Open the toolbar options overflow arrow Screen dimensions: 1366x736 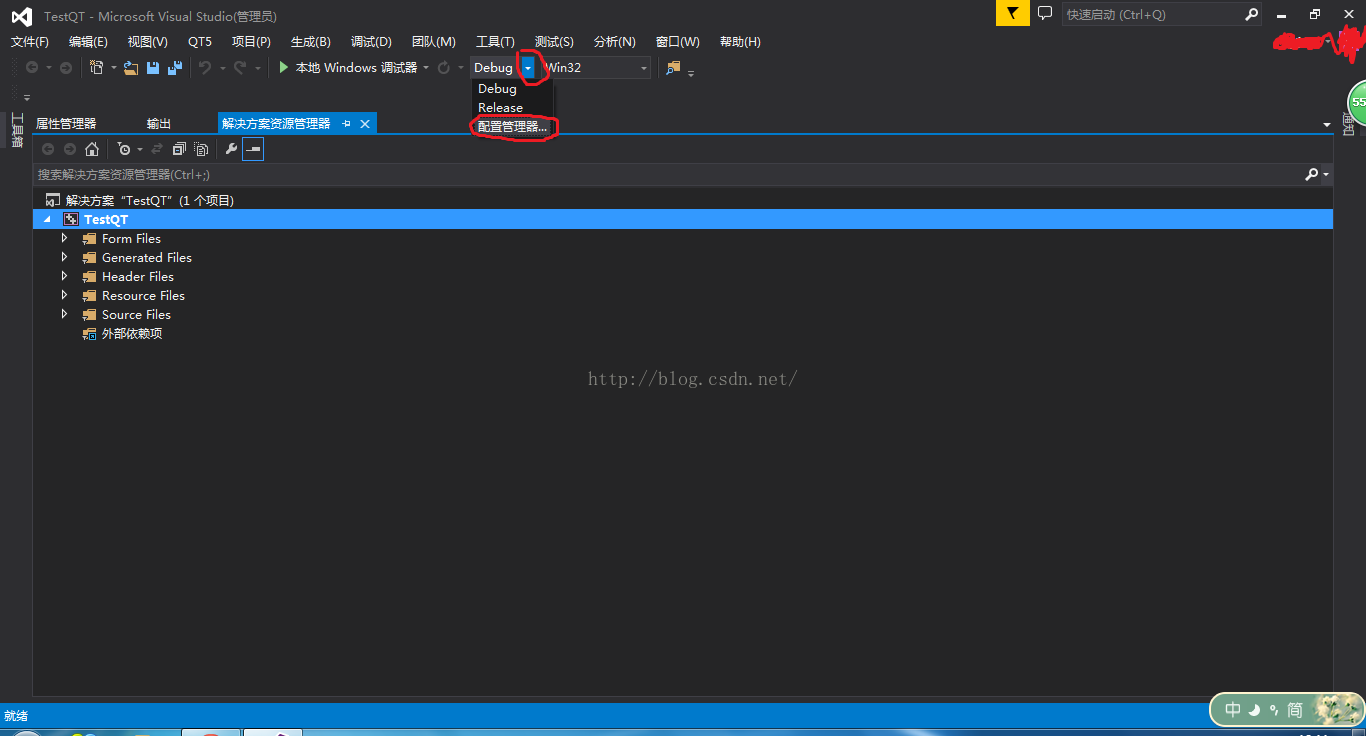point(690,72)
